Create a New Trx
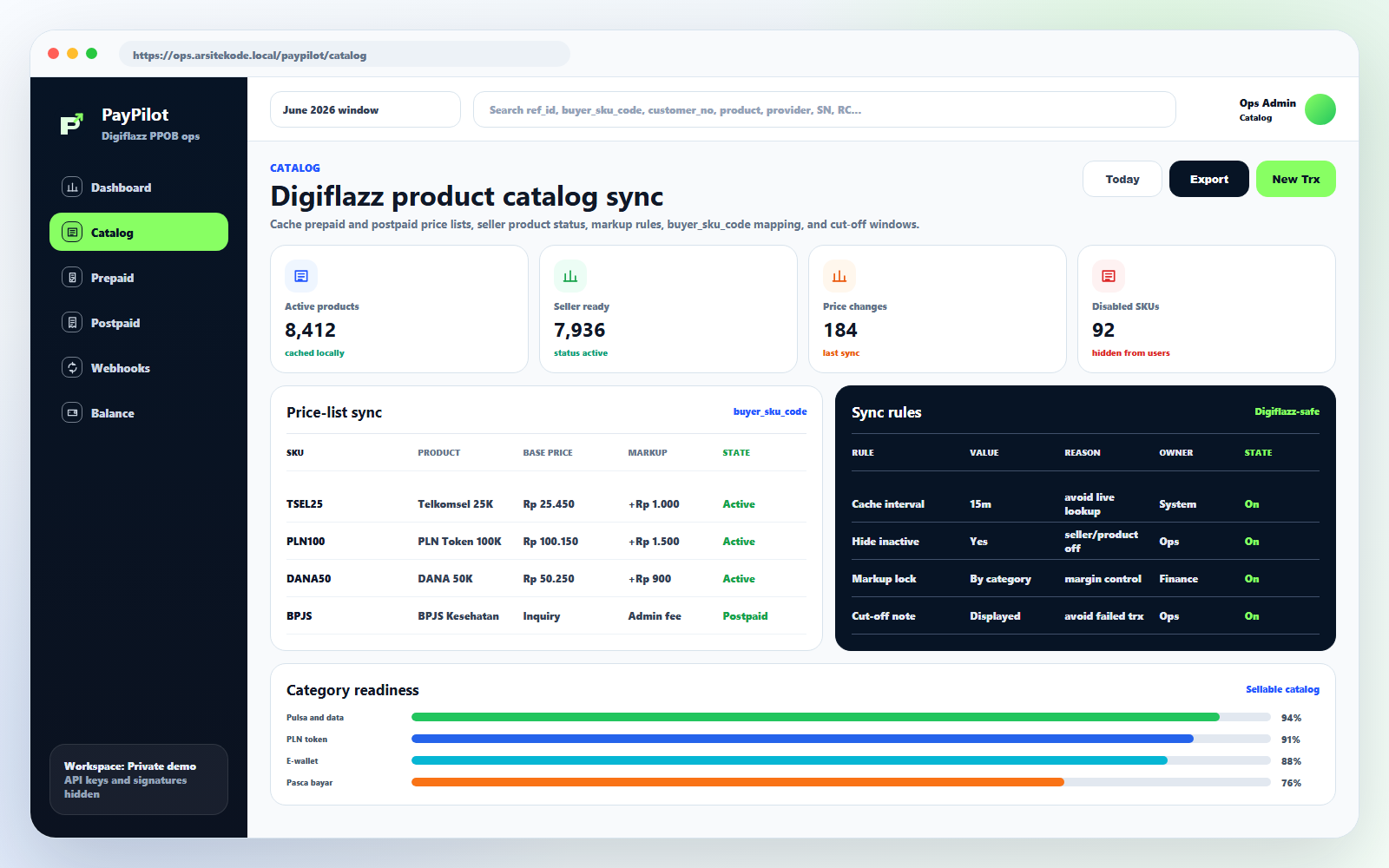 [x=1296, y=179]
